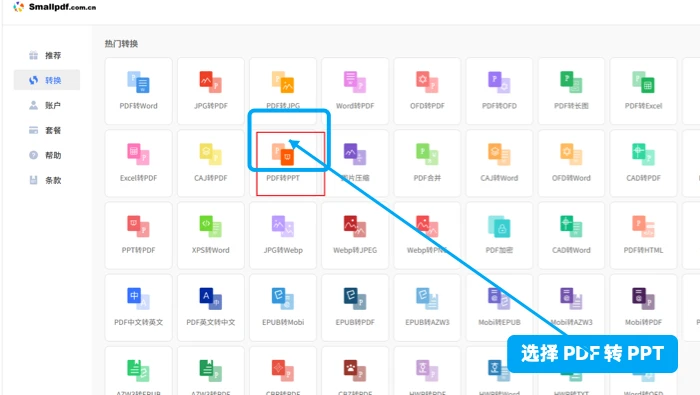Open the Webp转JPEG converter tile
This screenshot has height=395, width=700.
pos(355,236)
